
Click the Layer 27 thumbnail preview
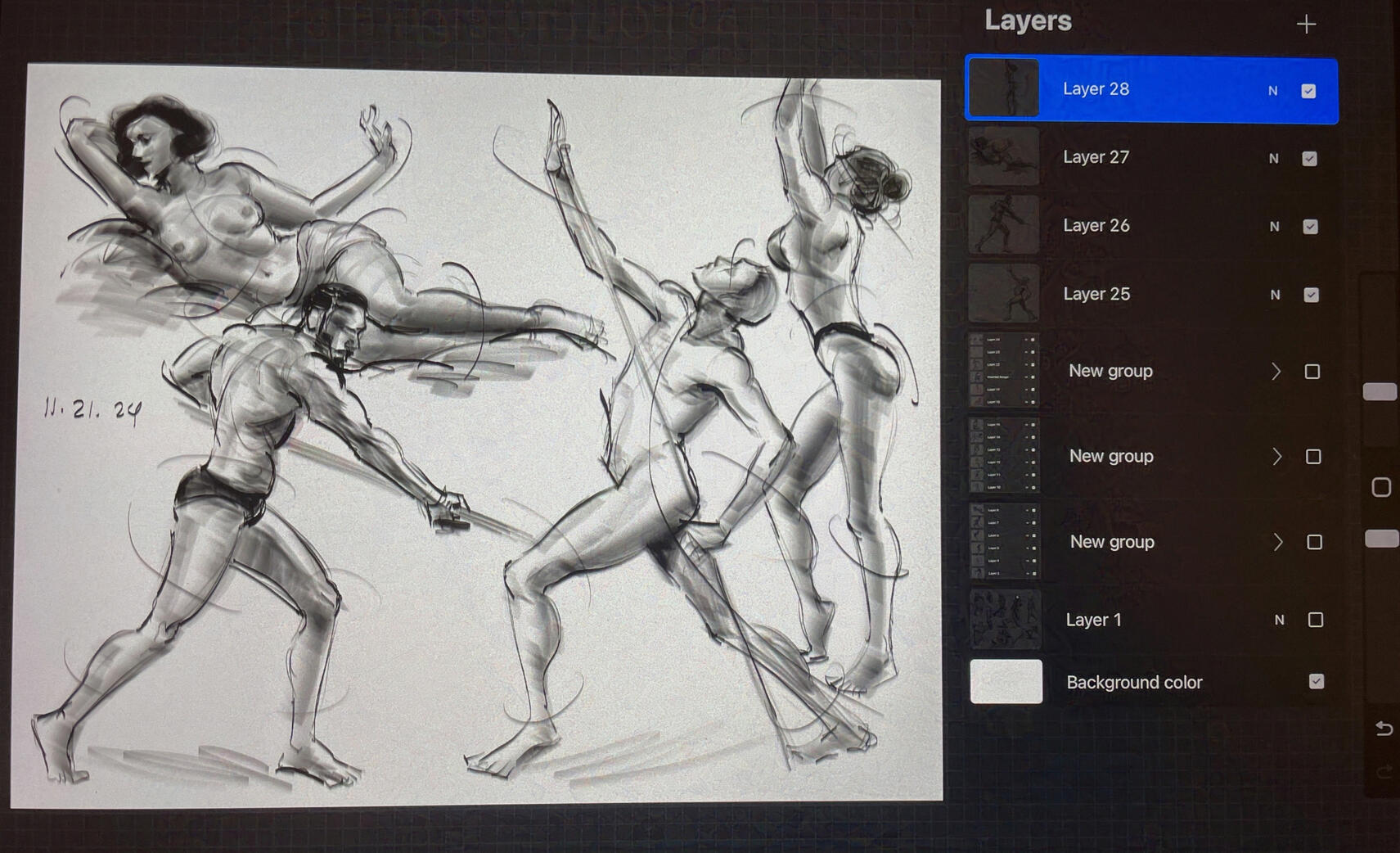1003,156
